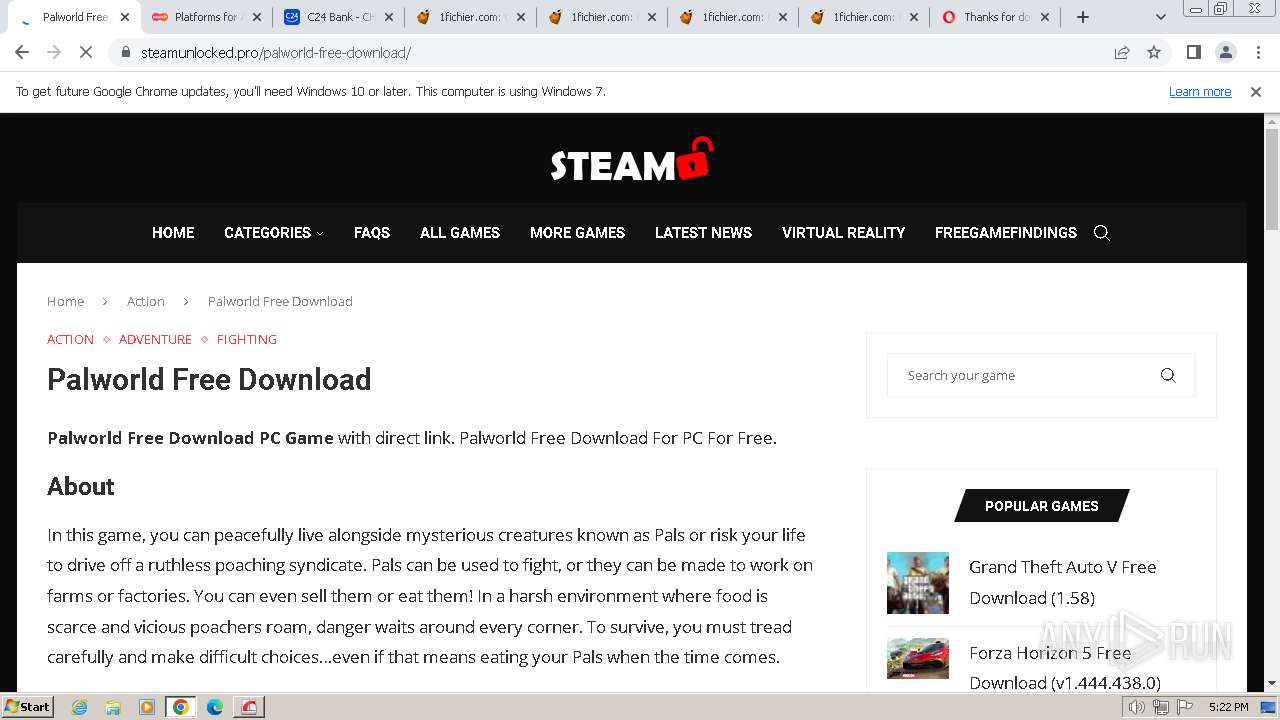Open the Learn more link
Screen dimensions: 1280x720
tap(1200, 91)
